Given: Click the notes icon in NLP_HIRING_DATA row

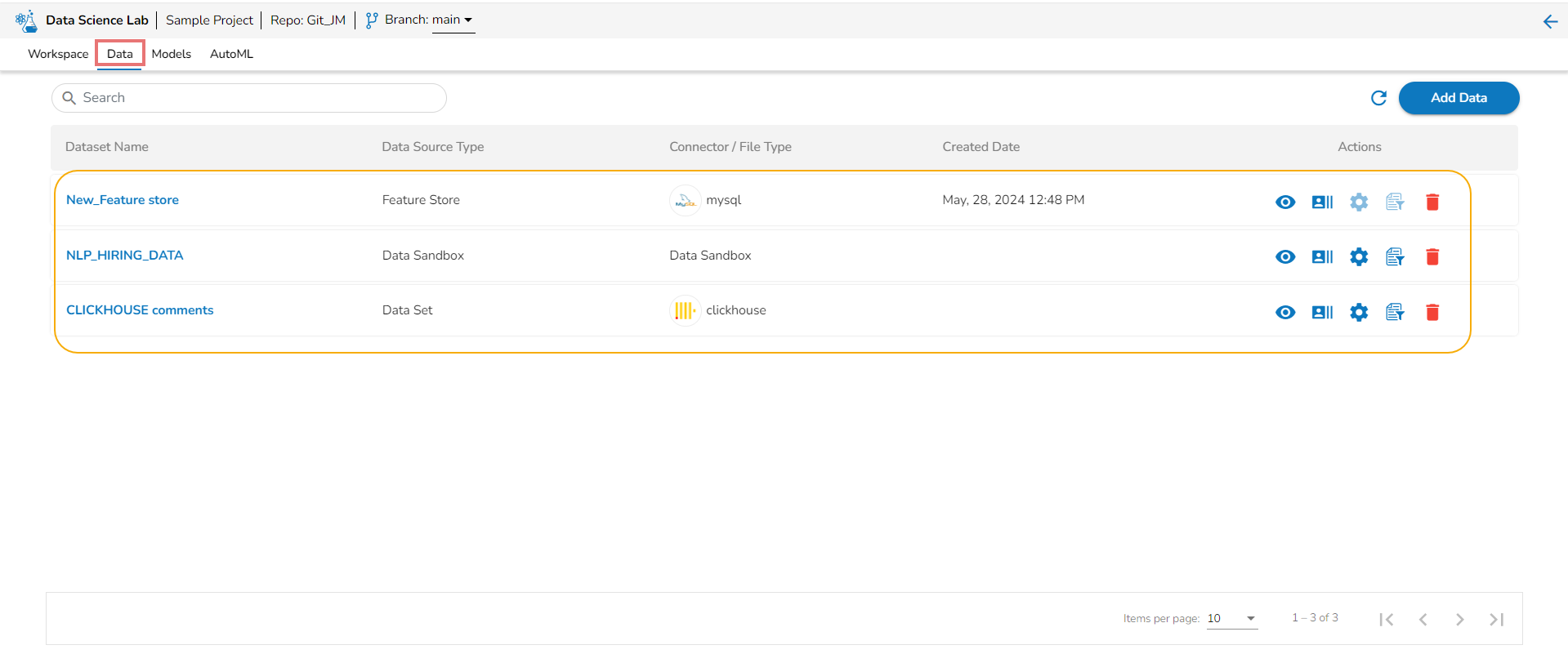Looking at the screenshot, I should coord(1395,257).
